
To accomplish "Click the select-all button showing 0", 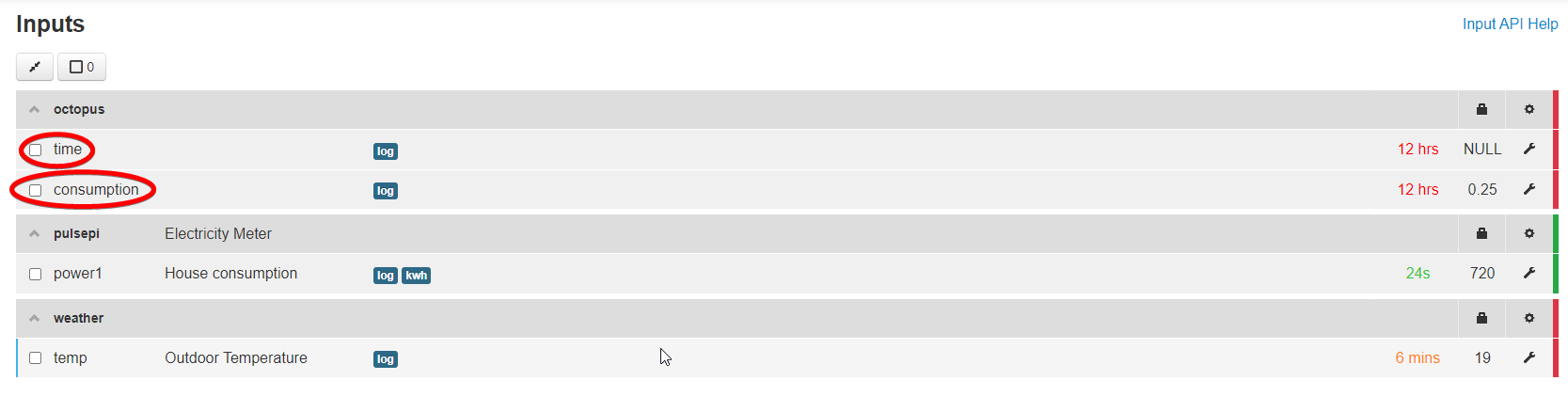I will coord(82,67).
